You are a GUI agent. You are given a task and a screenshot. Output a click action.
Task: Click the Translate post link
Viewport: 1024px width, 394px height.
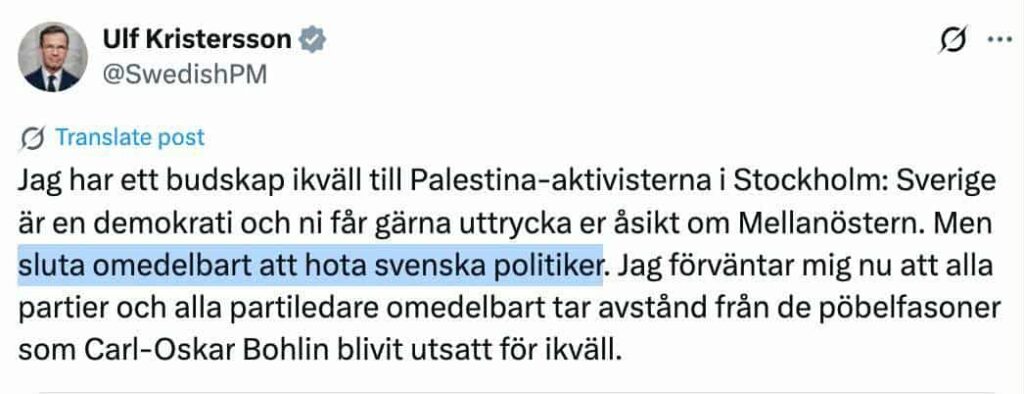point(130,137)
